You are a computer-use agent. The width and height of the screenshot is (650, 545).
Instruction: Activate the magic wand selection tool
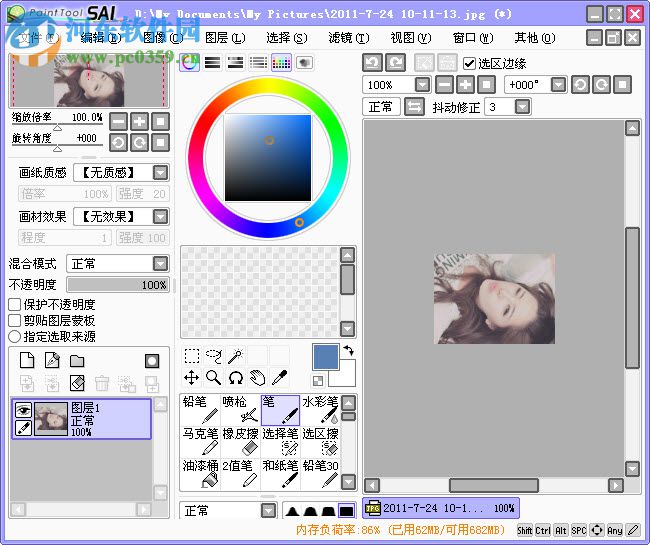point(235,355)
